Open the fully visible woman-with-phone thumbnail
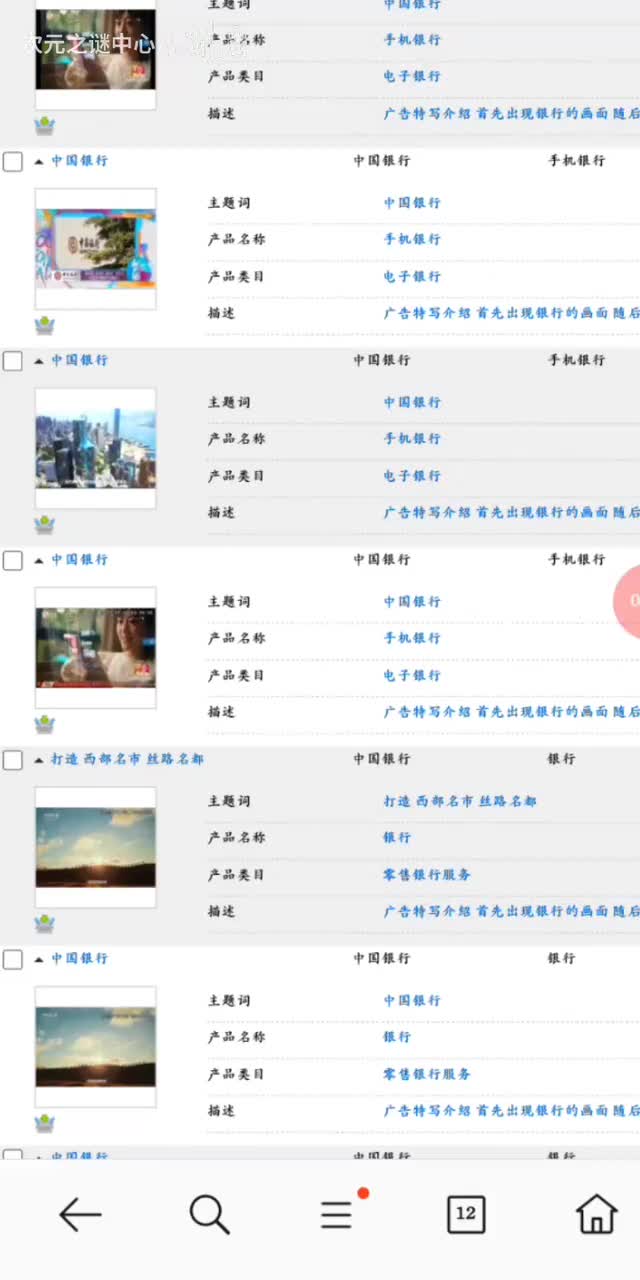 pyautogui.click(x=96, y=648)
